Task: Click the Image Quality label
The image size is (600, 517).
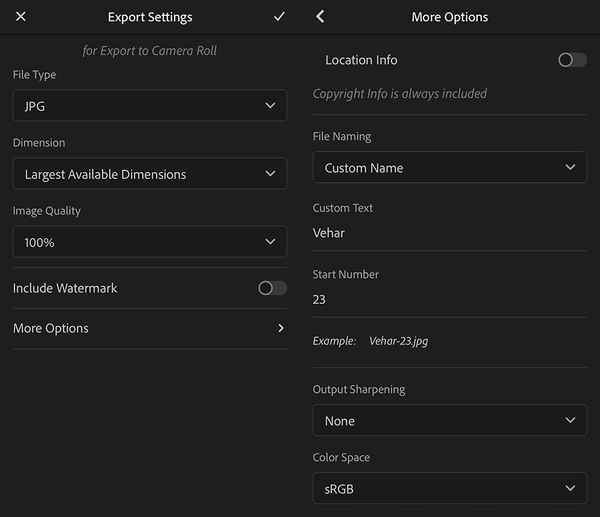Action: coord(47,211)
